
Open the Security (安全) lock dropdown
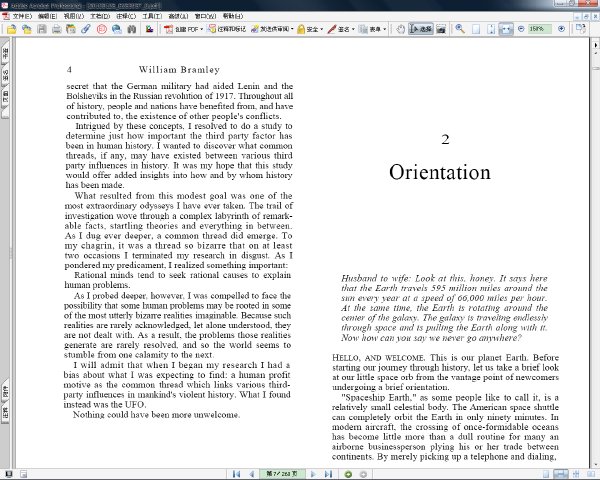click(x=310, y=29)
